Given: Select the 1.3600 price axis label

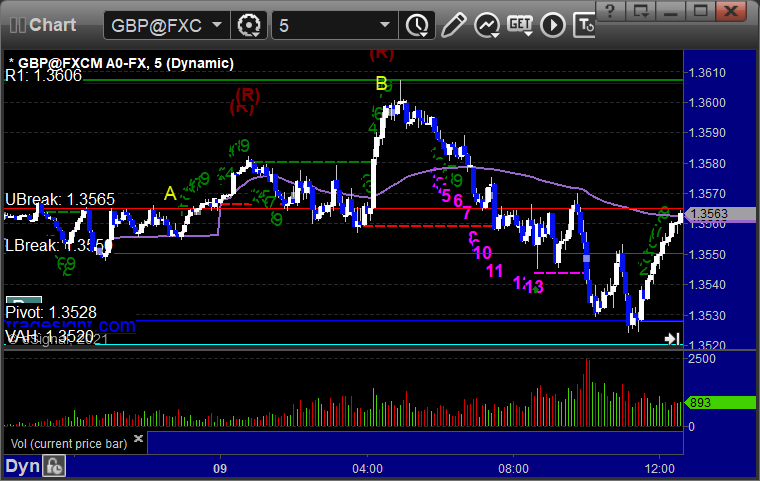Looking at the screenshot, I should (x=707, y=103).
